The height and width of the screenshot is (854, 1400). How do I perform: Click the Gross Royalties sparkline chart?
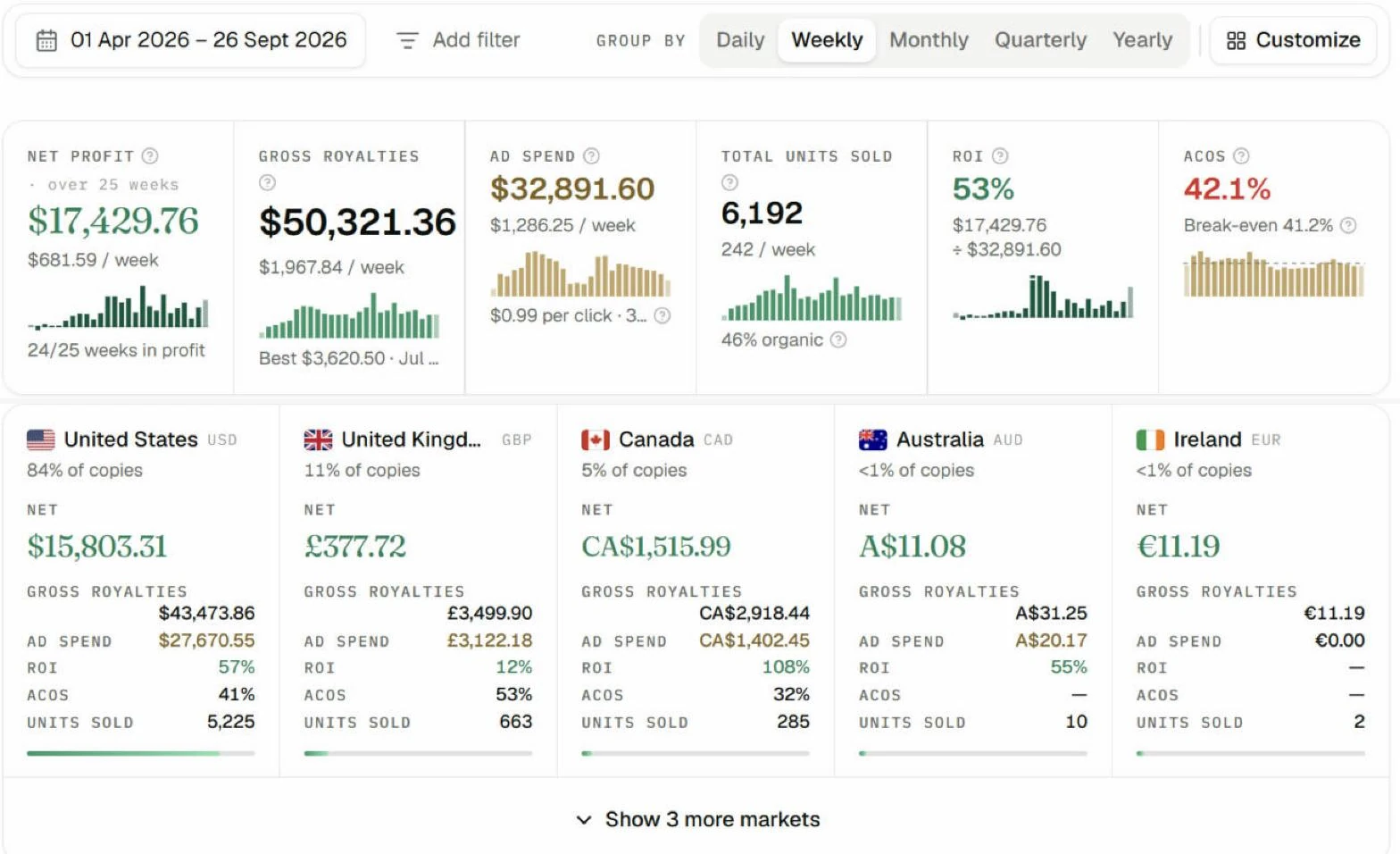click(x=349, y=316)
